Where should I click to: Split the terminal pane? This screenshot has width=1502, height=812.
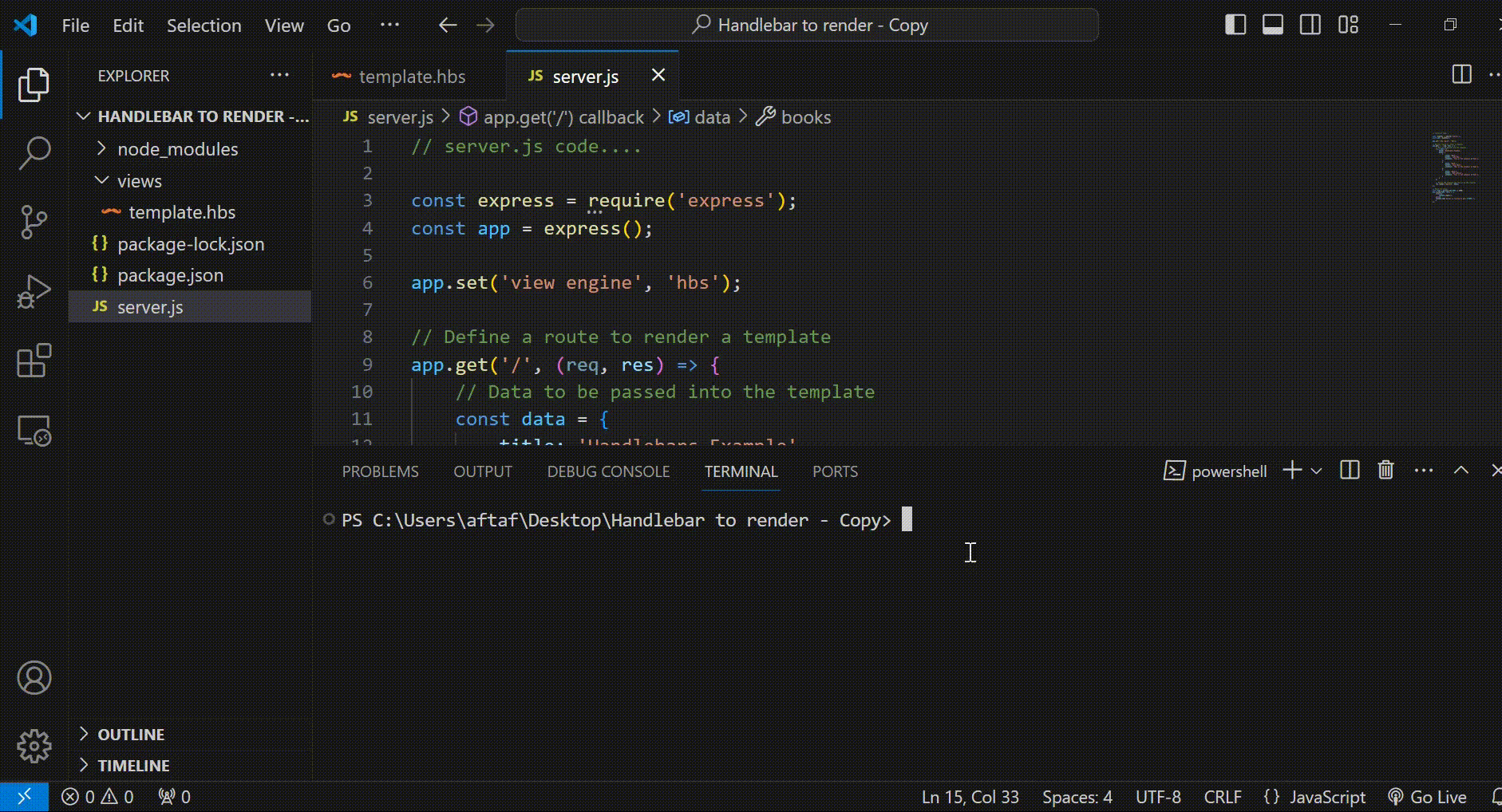[1350, 471]
